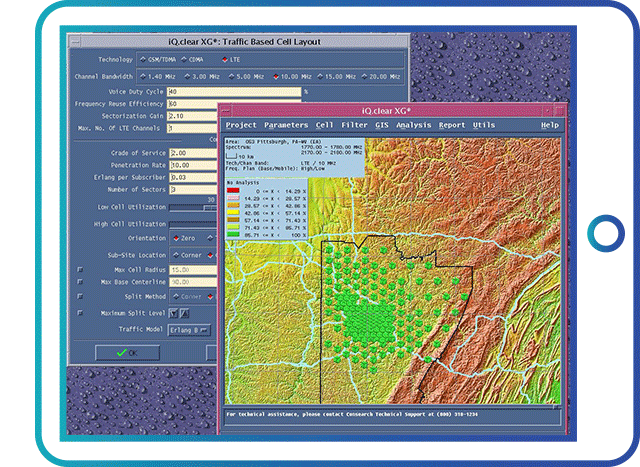
Task: Click the orange legend swatch 28.57 to 42.86
Action: pyautogui.click(x=233, y=205)
